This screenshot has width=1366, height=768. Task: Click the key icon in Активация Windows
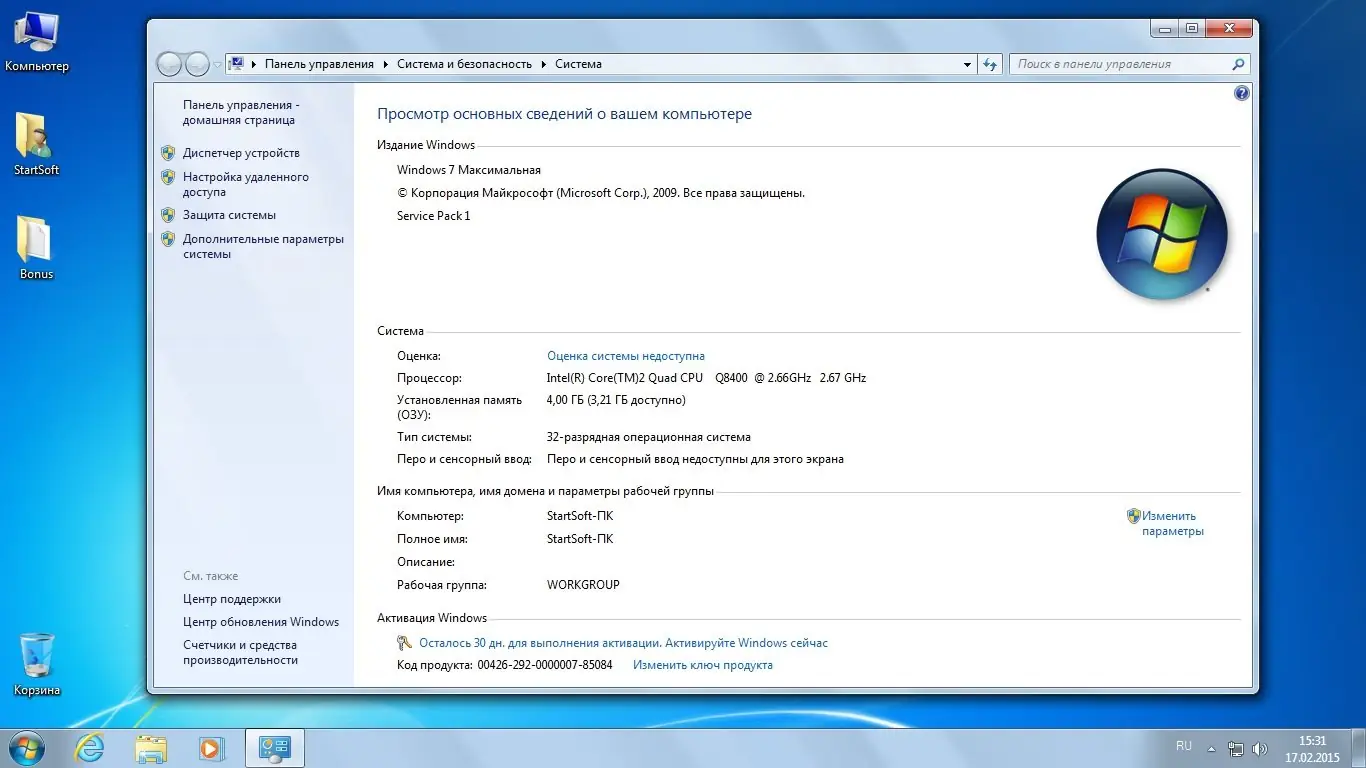point(404,643)
